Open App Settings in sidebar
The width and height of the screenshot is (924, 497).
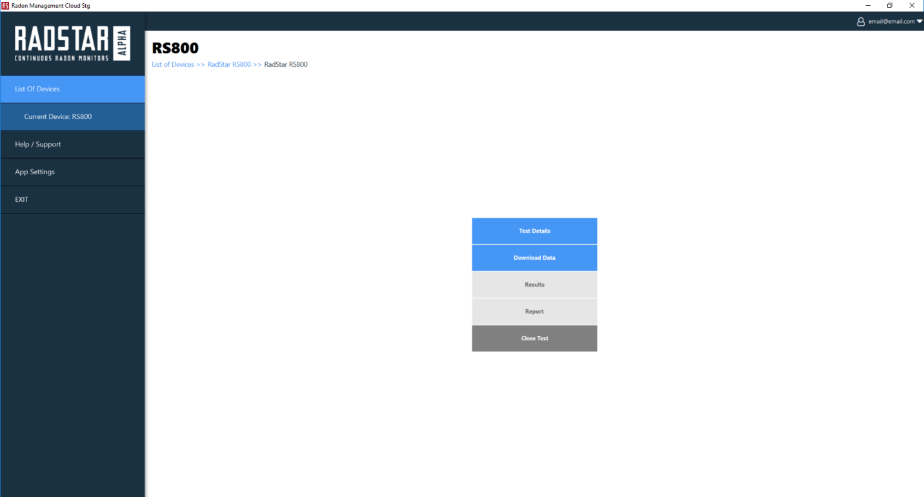72,172
